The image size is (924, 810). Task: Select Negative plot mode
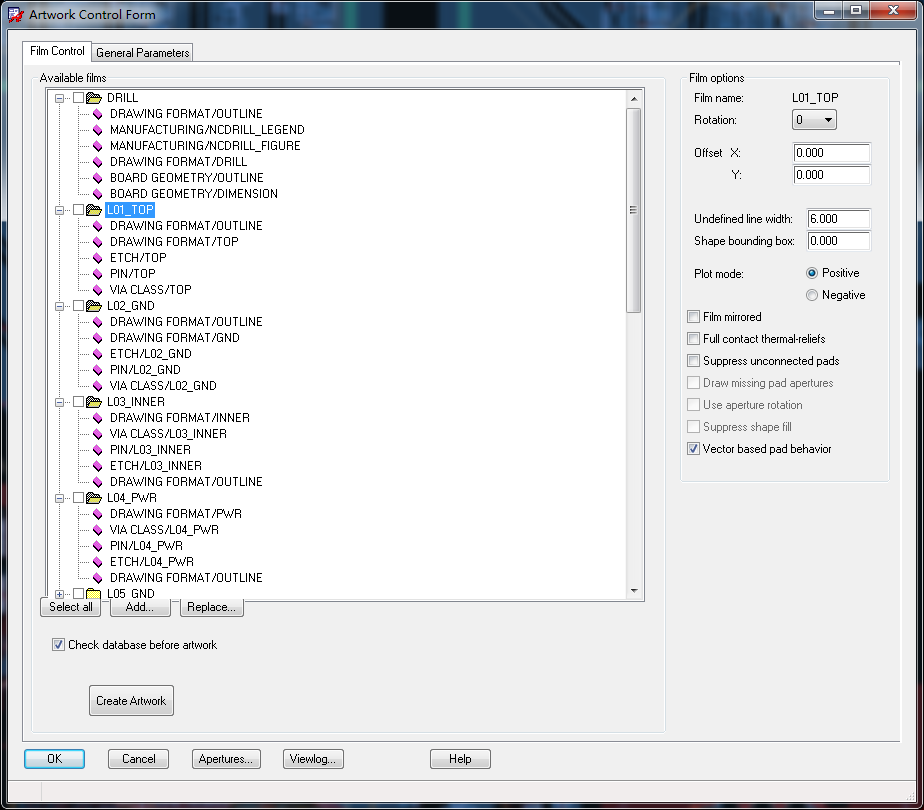point(812,295)
